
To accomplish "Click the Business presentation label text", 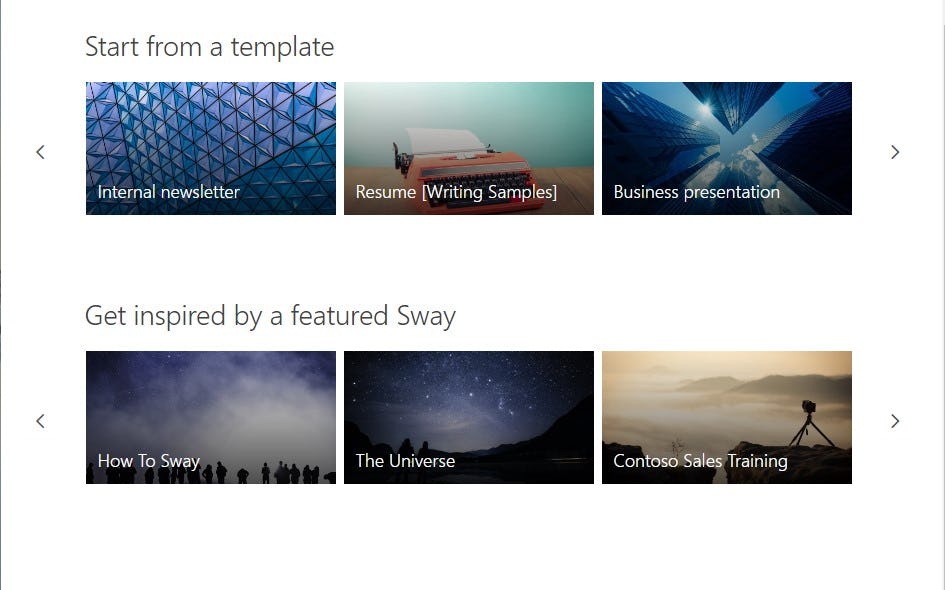I will pos(696,192).
